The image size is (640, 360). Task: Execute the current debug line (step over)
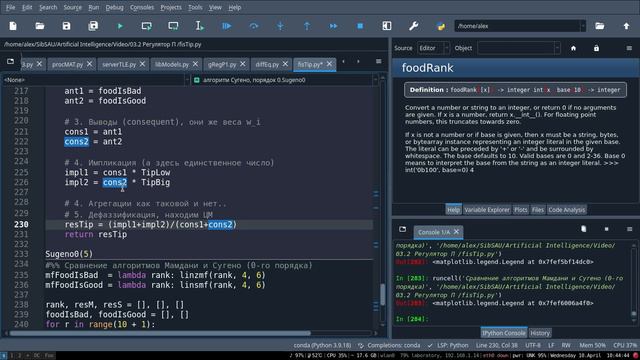coord(253,26)
